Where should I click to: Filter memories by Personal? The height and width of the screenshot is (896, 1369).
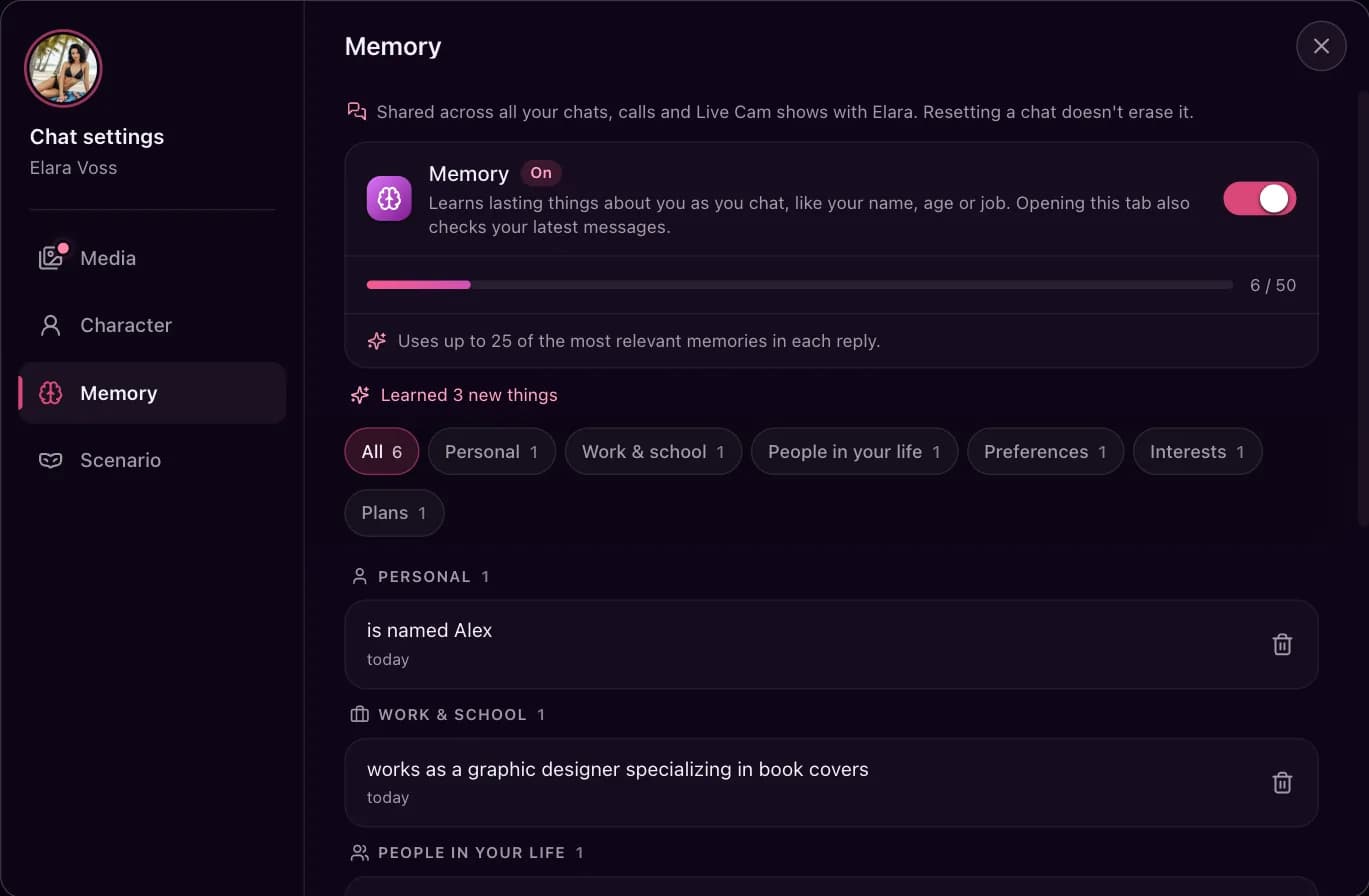pyautogui.click(x=492, y=452)
